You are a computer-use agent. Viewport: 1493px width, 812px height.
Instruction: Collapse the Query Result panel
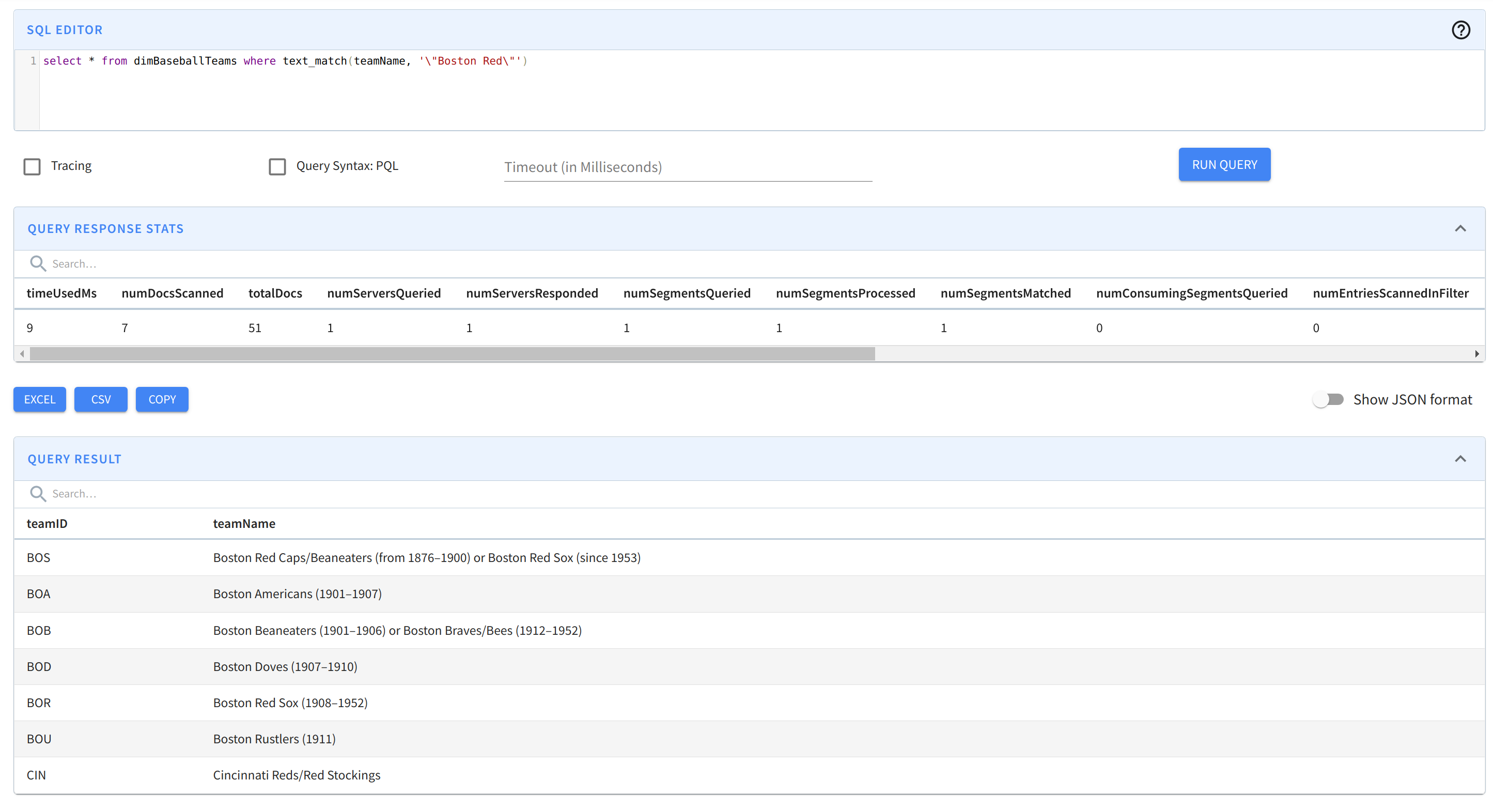1460,459
